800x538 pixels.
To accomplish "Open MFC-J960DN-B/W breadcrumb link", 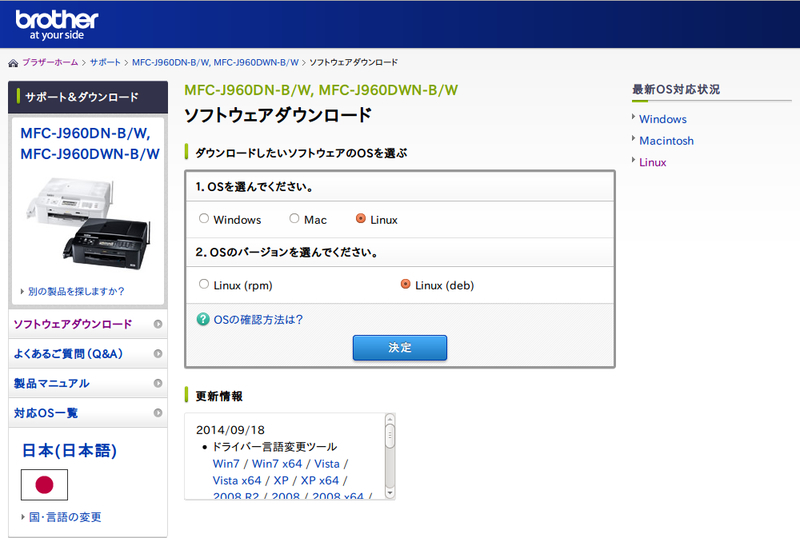I will (x=215, y=62).
